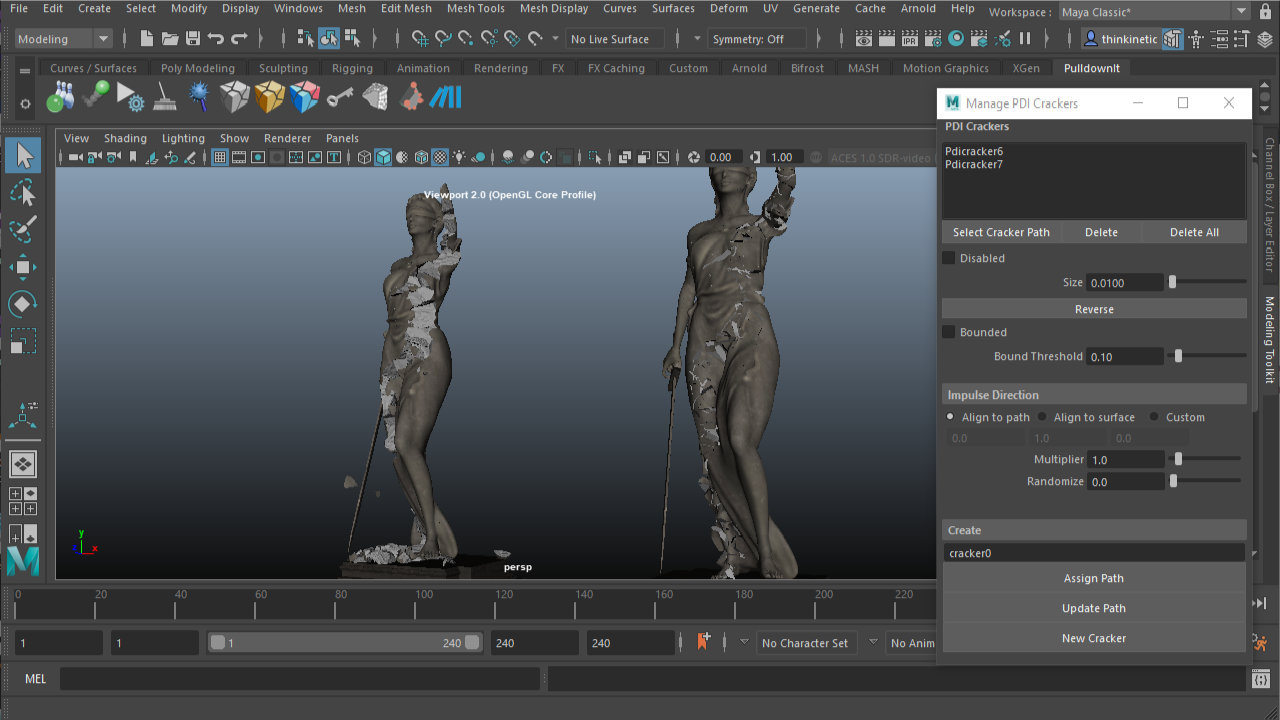Click the broom shelf icon
This screenshot has height=720, width=1280.
pos(165,98)
